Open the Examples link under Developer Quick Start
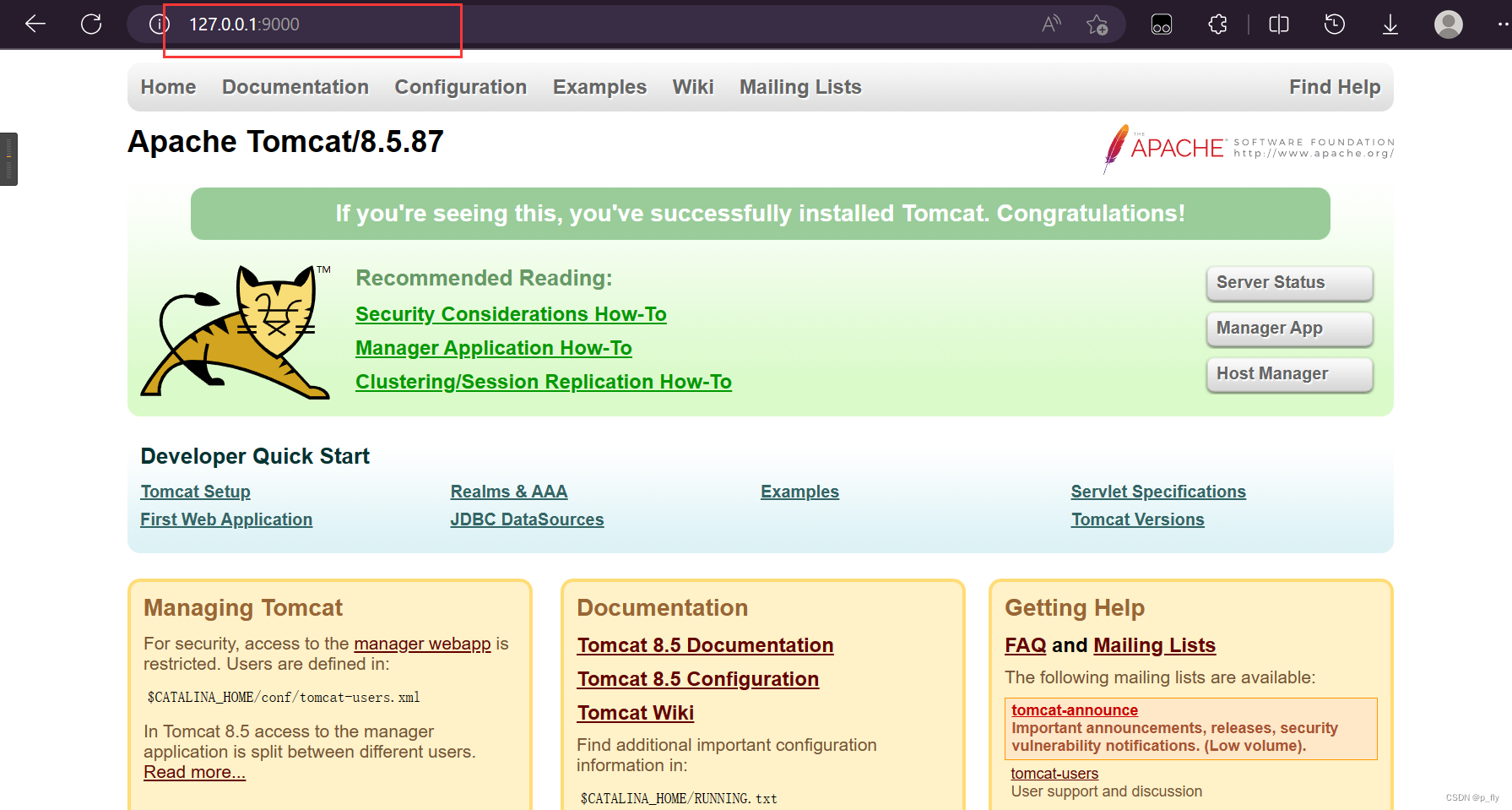 (x=799, y=492)
